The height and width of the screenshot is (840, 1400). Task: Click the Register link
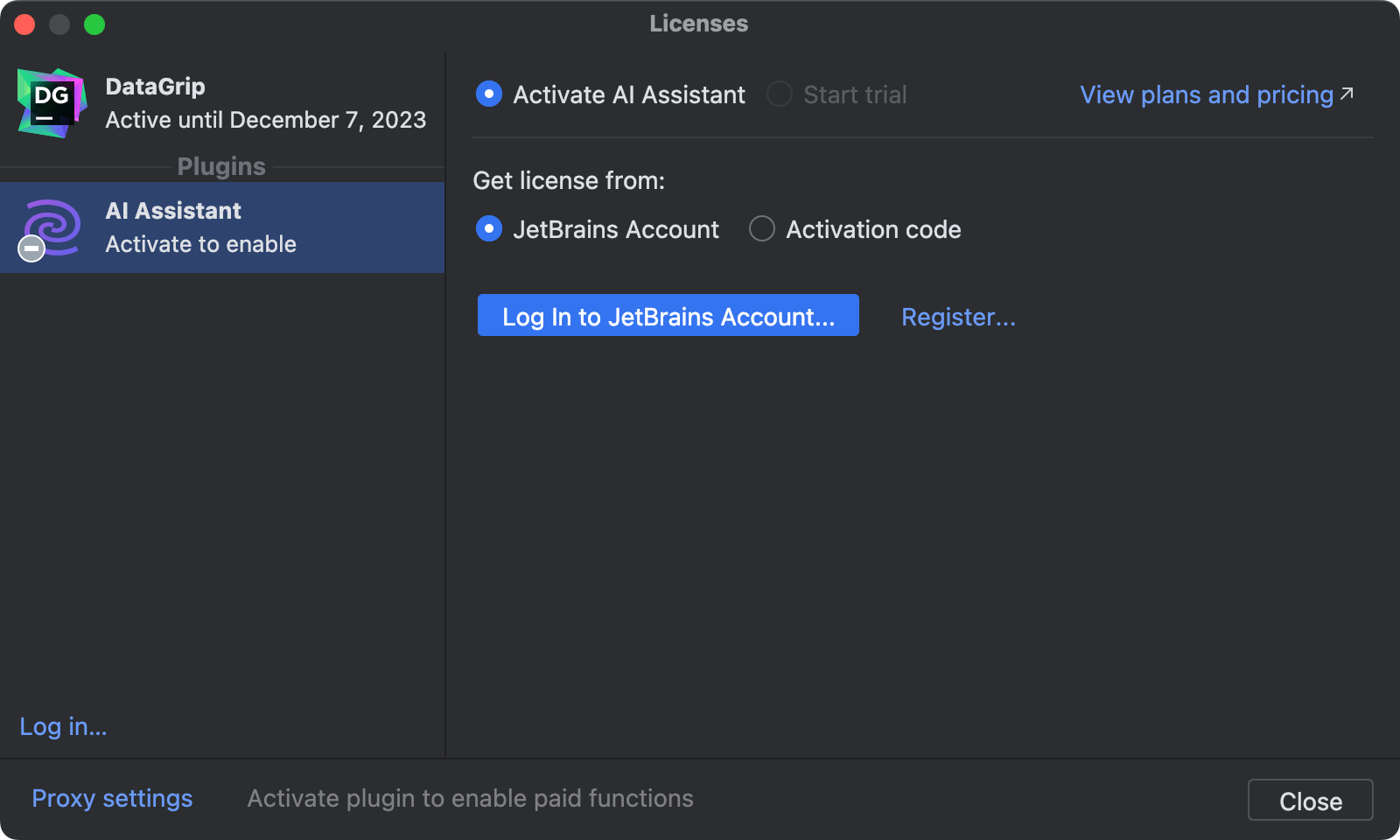pos(958,317)
